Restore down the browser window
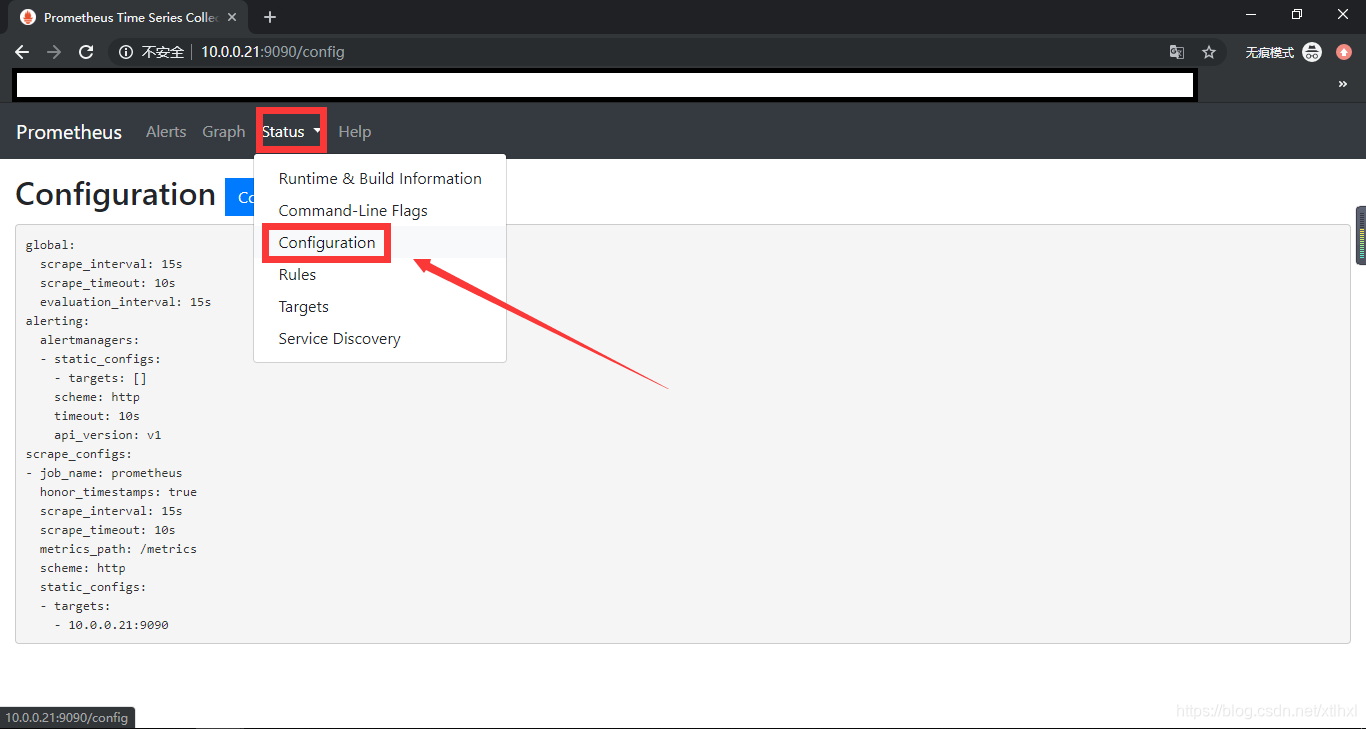Image resolution: width=1366 pixels, height=729 pixels. pyautogui.click(x=1297, y=14)
